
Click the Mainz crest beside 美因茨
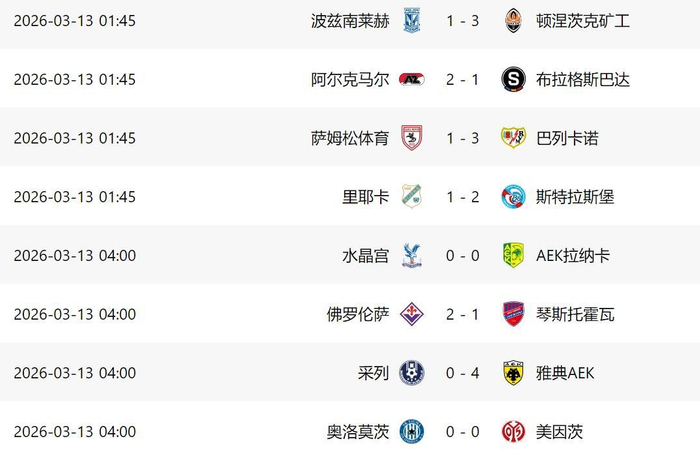513,432
